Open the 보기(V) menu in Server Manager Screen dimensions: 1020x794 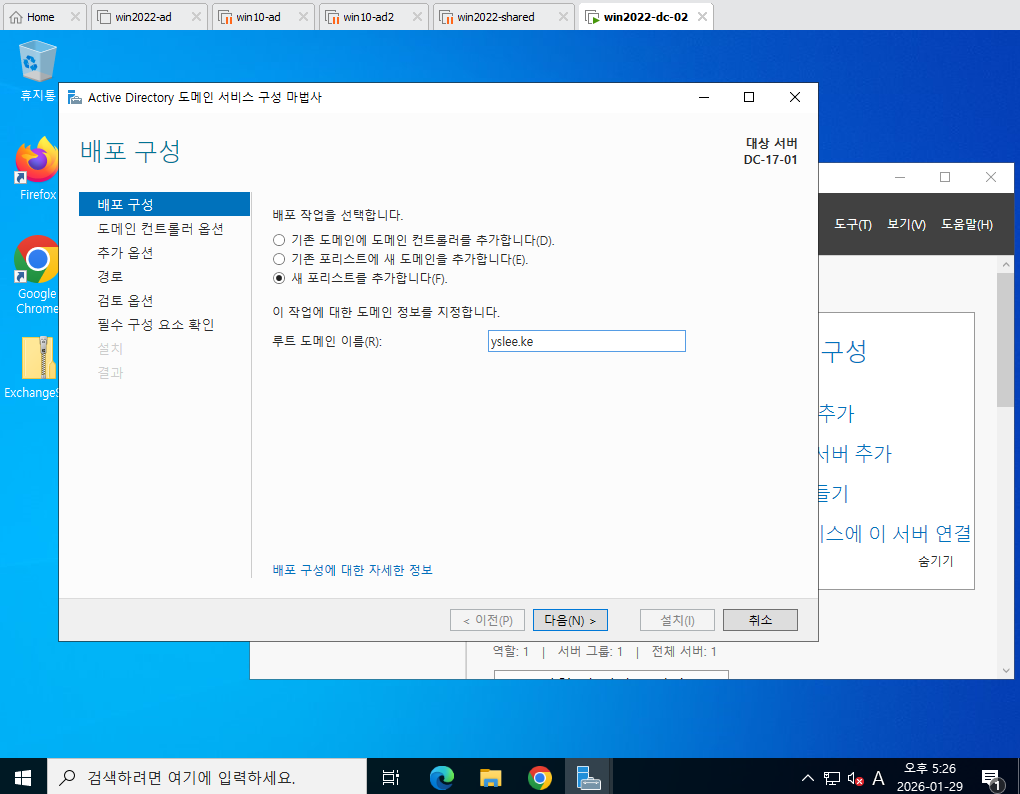(906, 224)
